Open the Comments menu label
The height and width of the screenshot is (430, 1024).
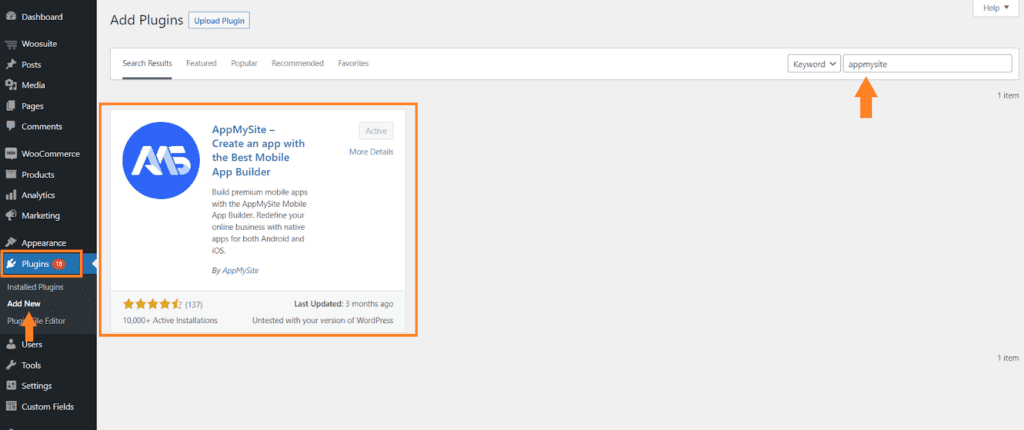tap(42, 126)
